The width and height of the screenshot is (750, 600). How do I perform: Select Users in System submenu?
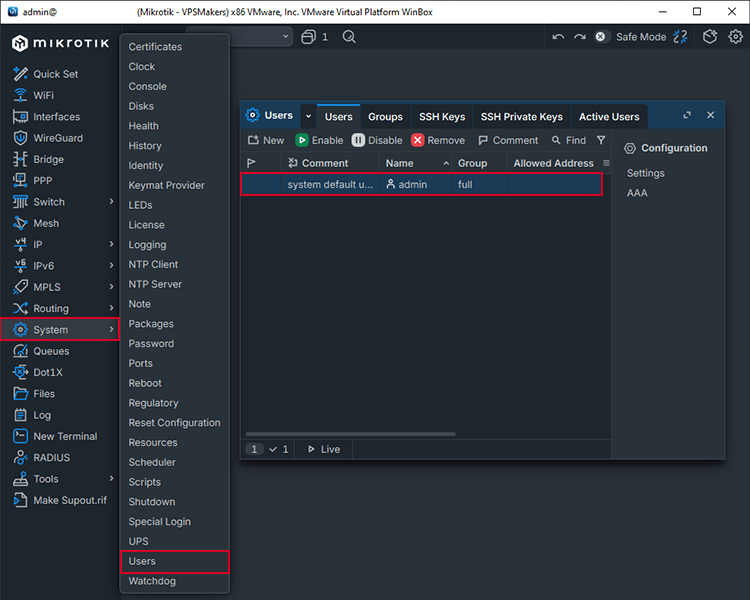(175, 561)
